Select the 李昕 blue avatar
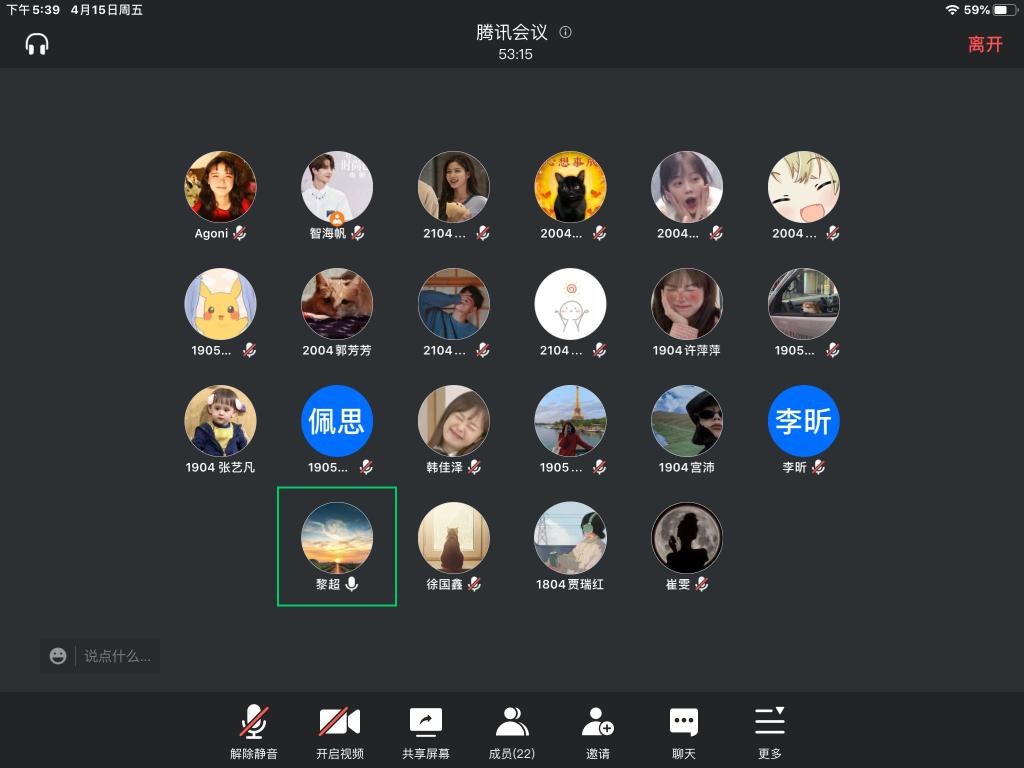Viewport: 1024px width, 768px height. click(x=804, y=421)
